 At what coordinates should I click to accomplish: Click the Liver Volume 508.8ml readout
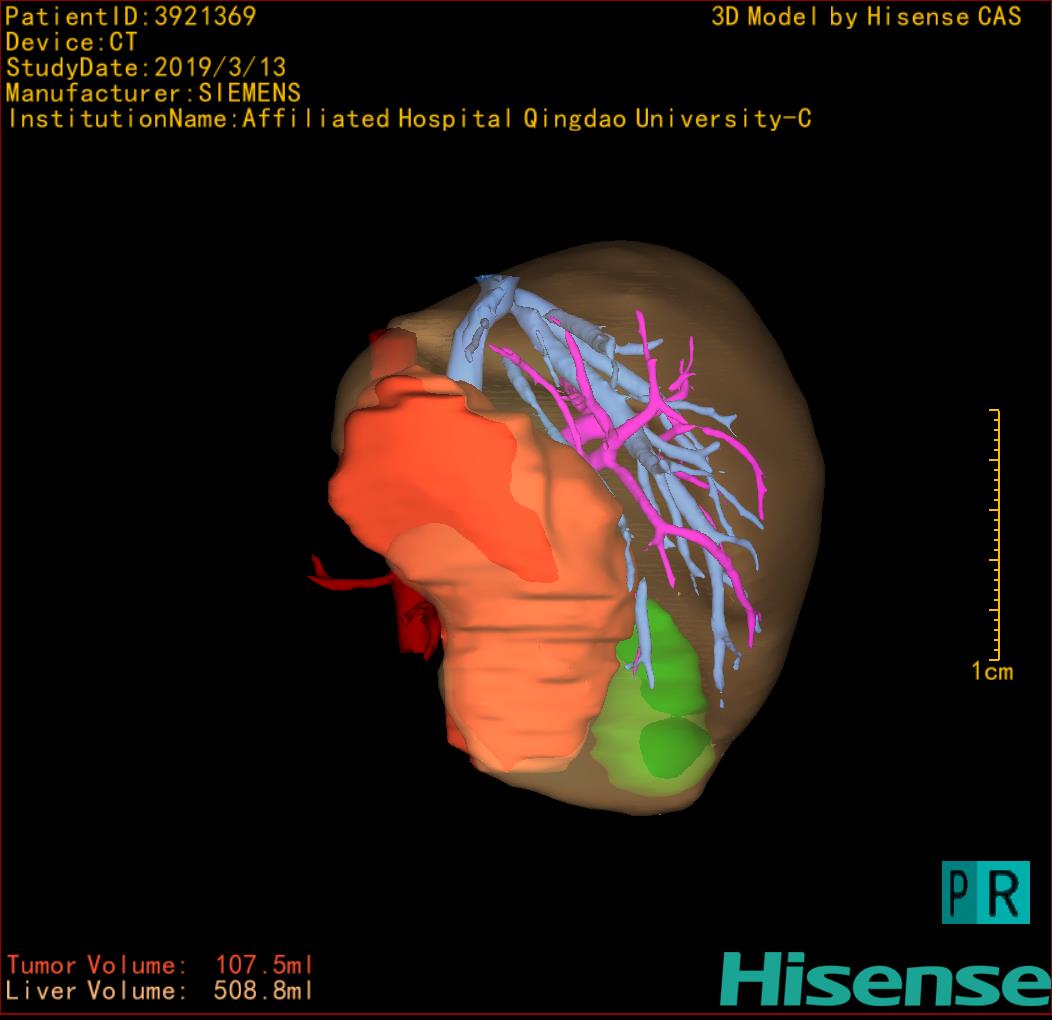[x=160, y=992]
